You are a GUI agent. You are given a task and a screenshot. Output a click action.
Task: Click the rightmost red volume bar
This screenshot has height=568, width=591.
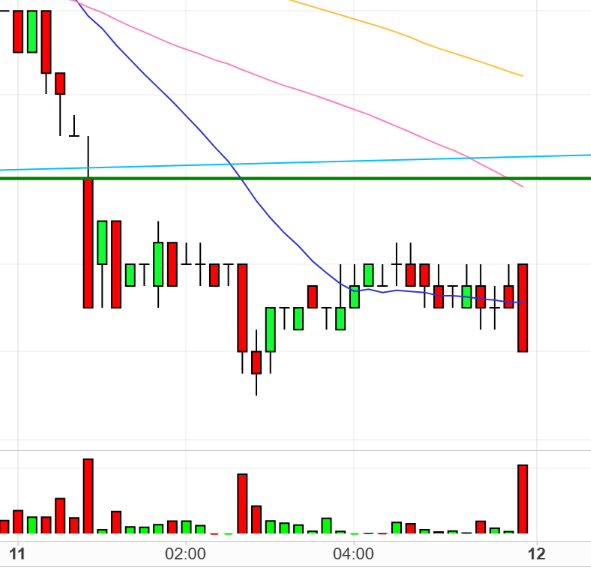coord(522,499)
